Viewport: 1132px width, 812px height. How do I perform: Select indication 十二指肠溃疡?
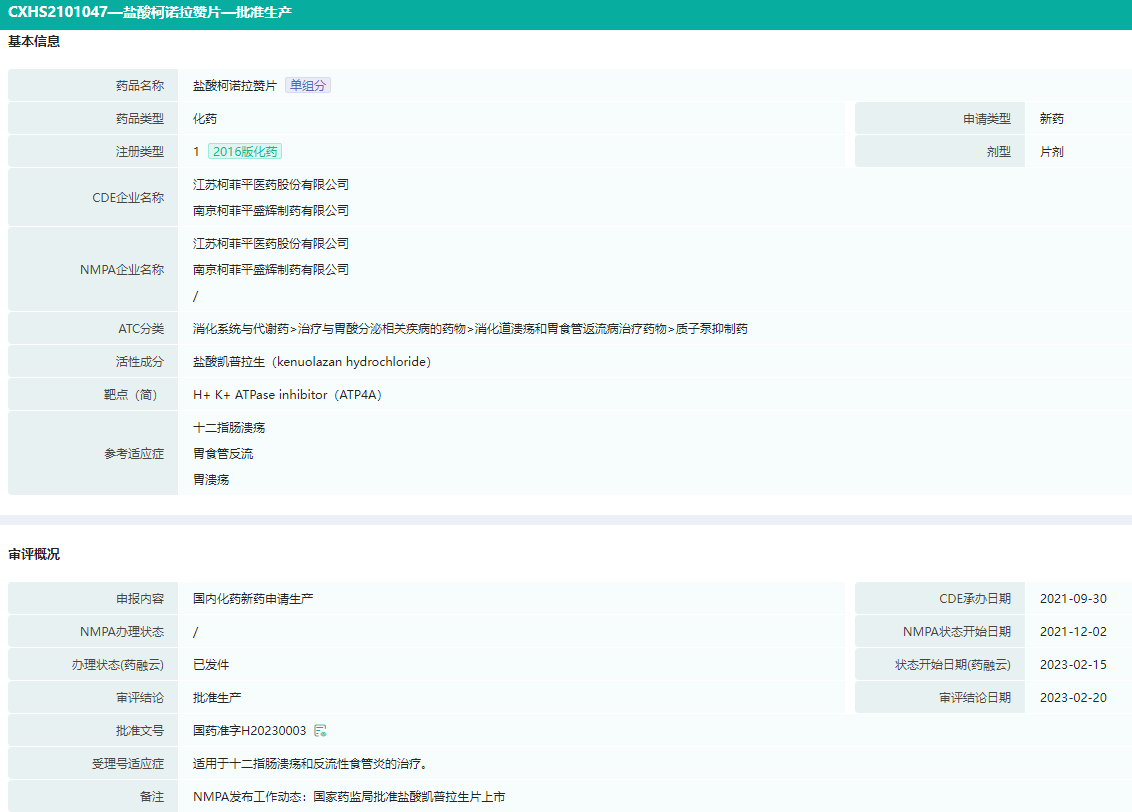[x=229, y=428]
